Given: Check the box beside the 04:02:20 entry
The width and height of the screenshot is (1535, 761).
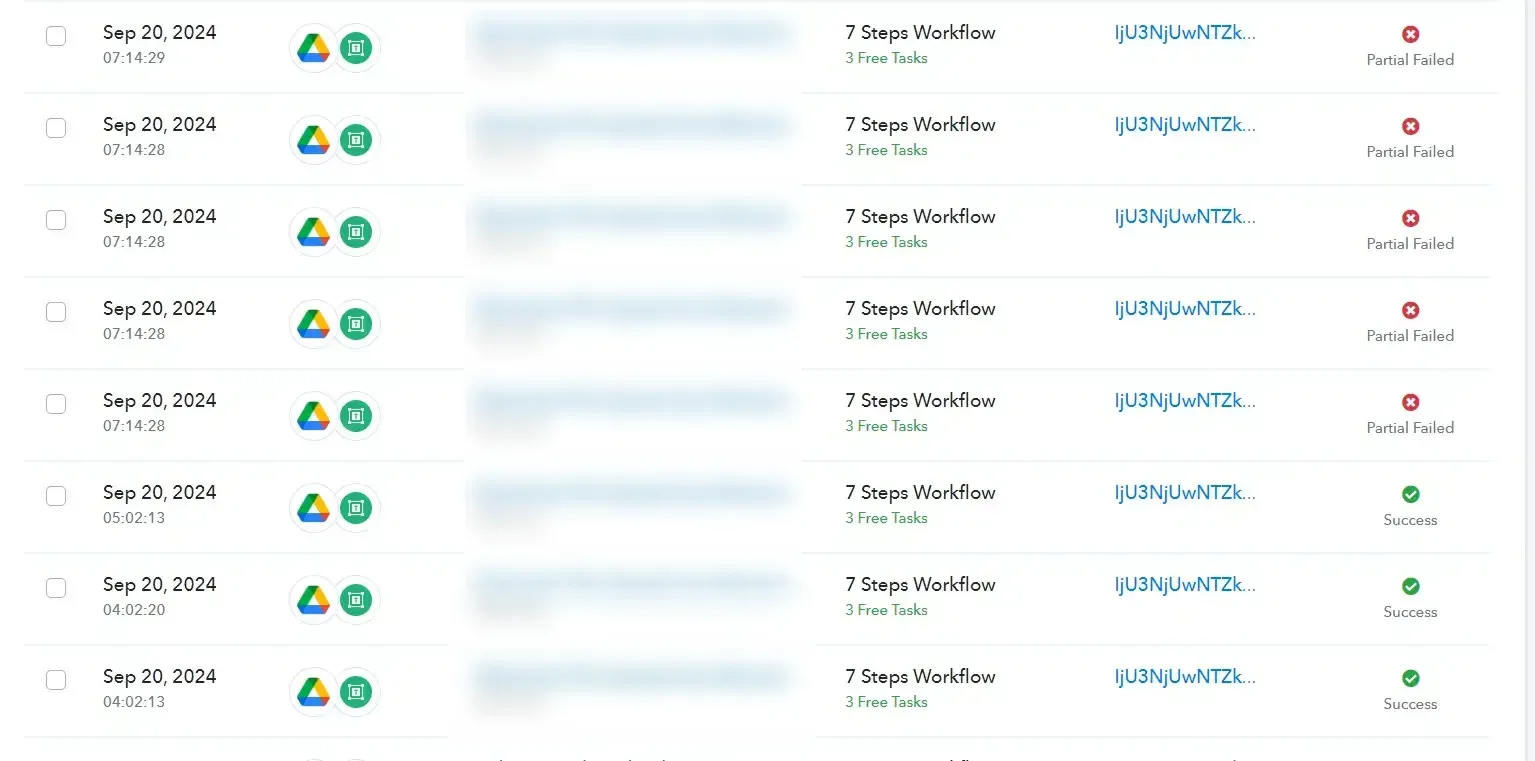Looking at the screenshot, I should pos(56,588).
